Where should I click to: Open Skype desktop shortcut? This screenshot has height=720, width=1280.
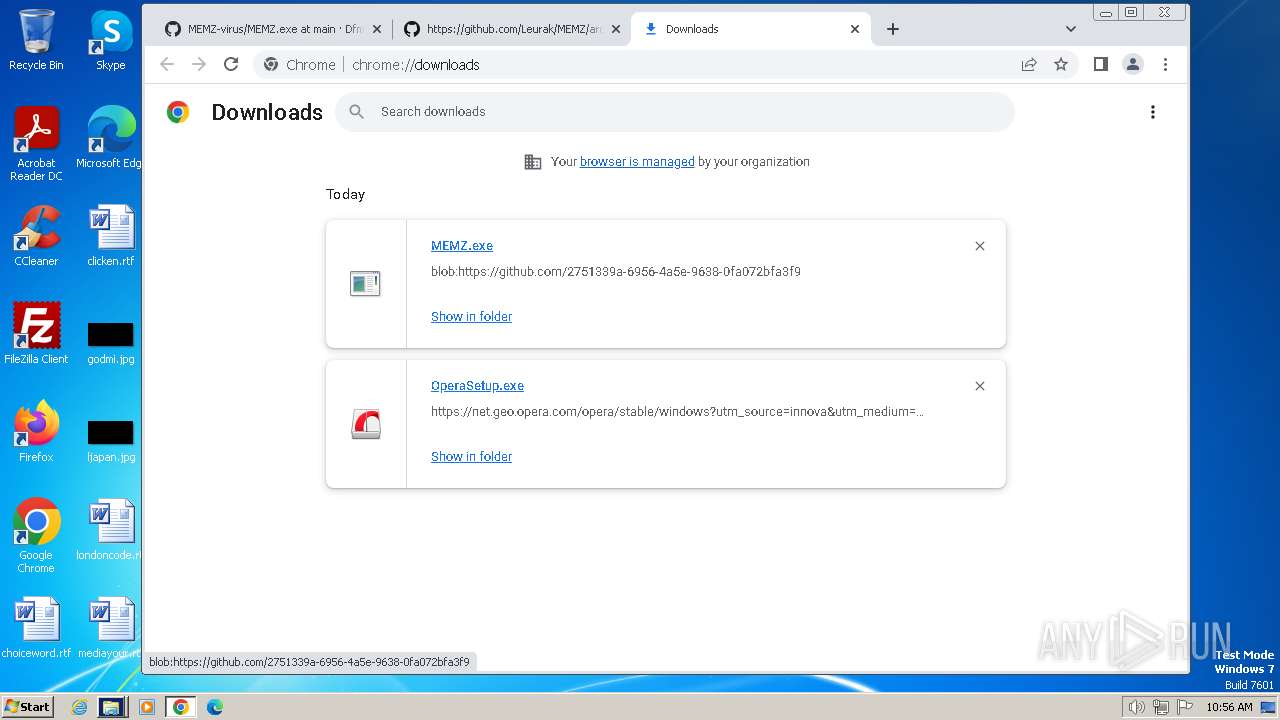[x=110, y=40]
